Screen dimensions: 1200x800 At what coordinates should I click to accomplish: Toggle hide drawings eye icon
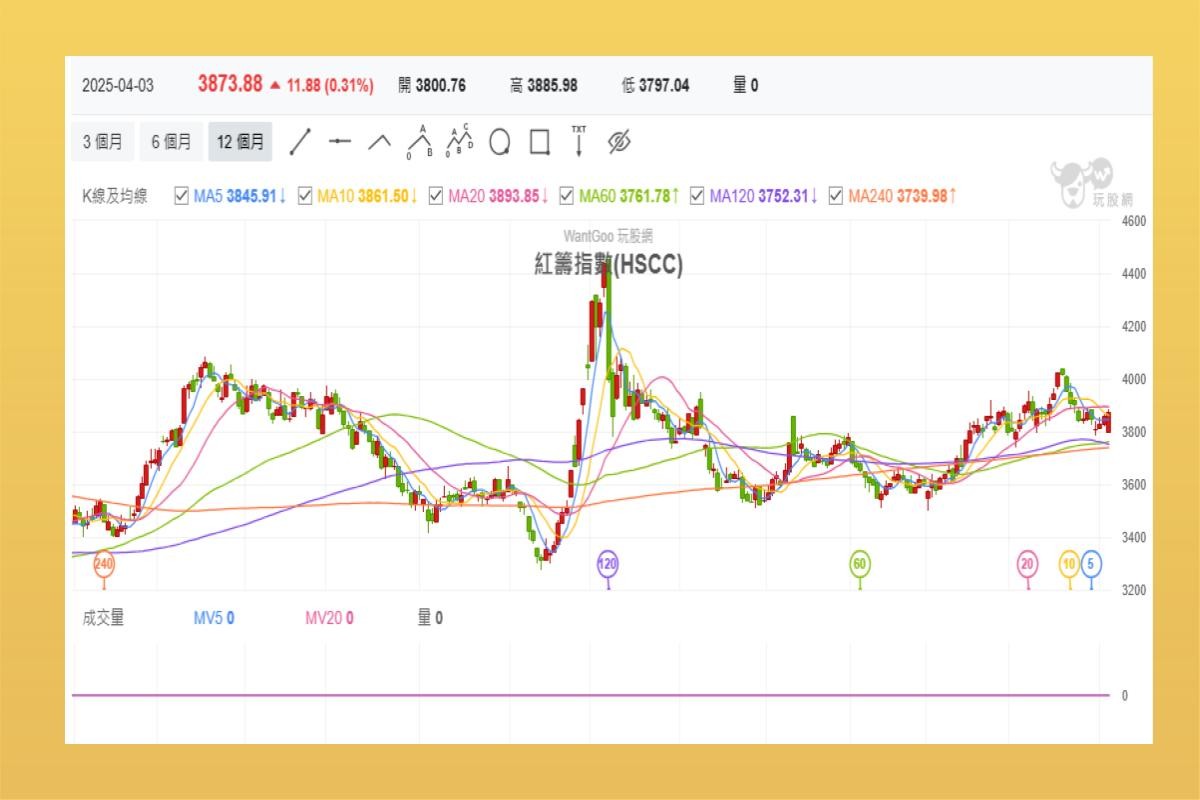tap(619, 142)
